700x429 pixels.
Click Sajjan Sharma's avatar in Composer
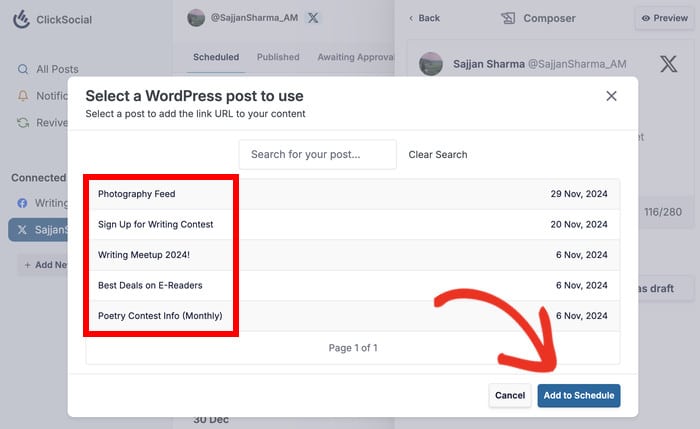pos(431,63)
